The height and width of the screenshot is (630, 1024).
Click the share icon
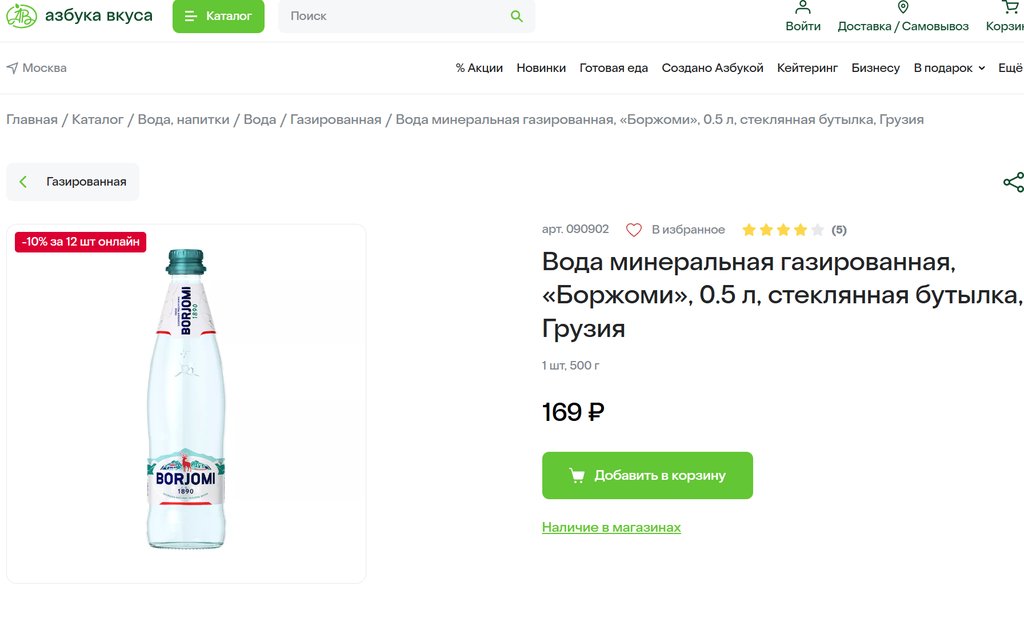point(1014,182)
